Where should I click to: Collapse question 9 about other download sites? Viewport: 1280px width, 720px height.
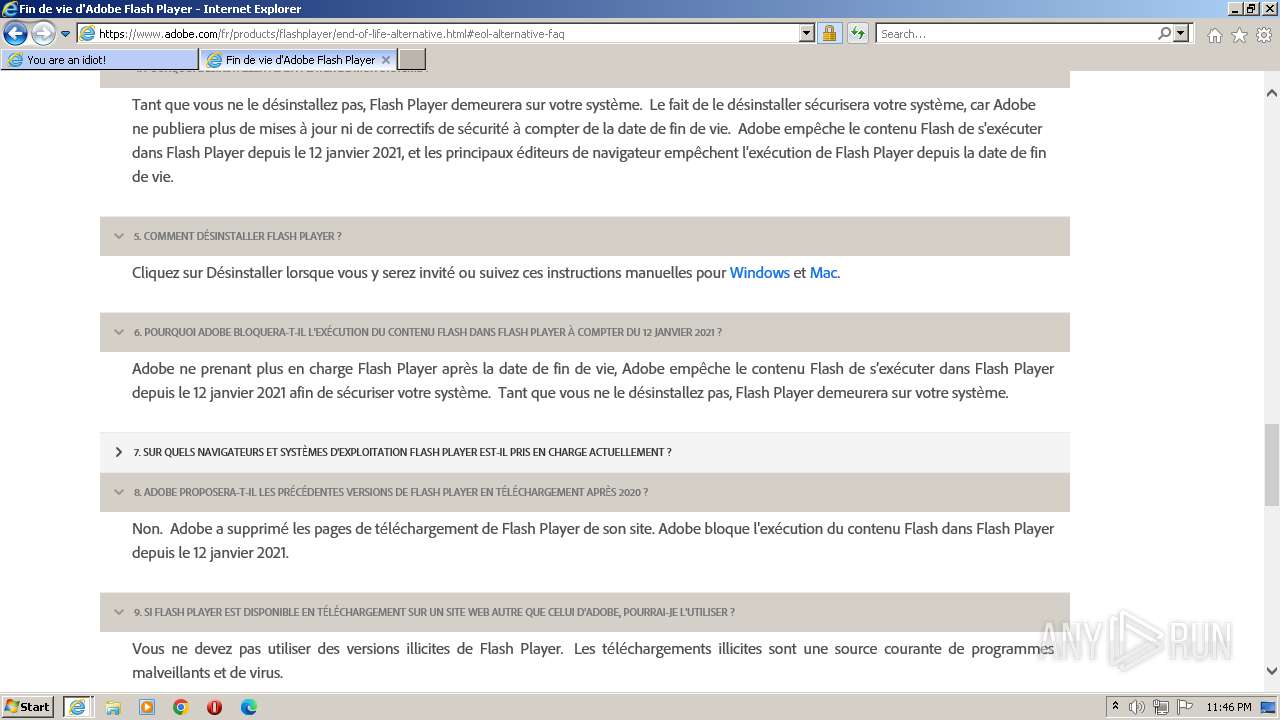click(x=119, y=612)
